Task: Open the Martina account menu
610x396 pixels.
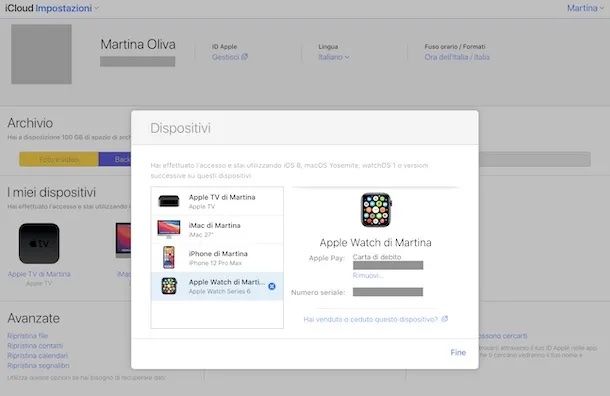Action: pos(585,8)
